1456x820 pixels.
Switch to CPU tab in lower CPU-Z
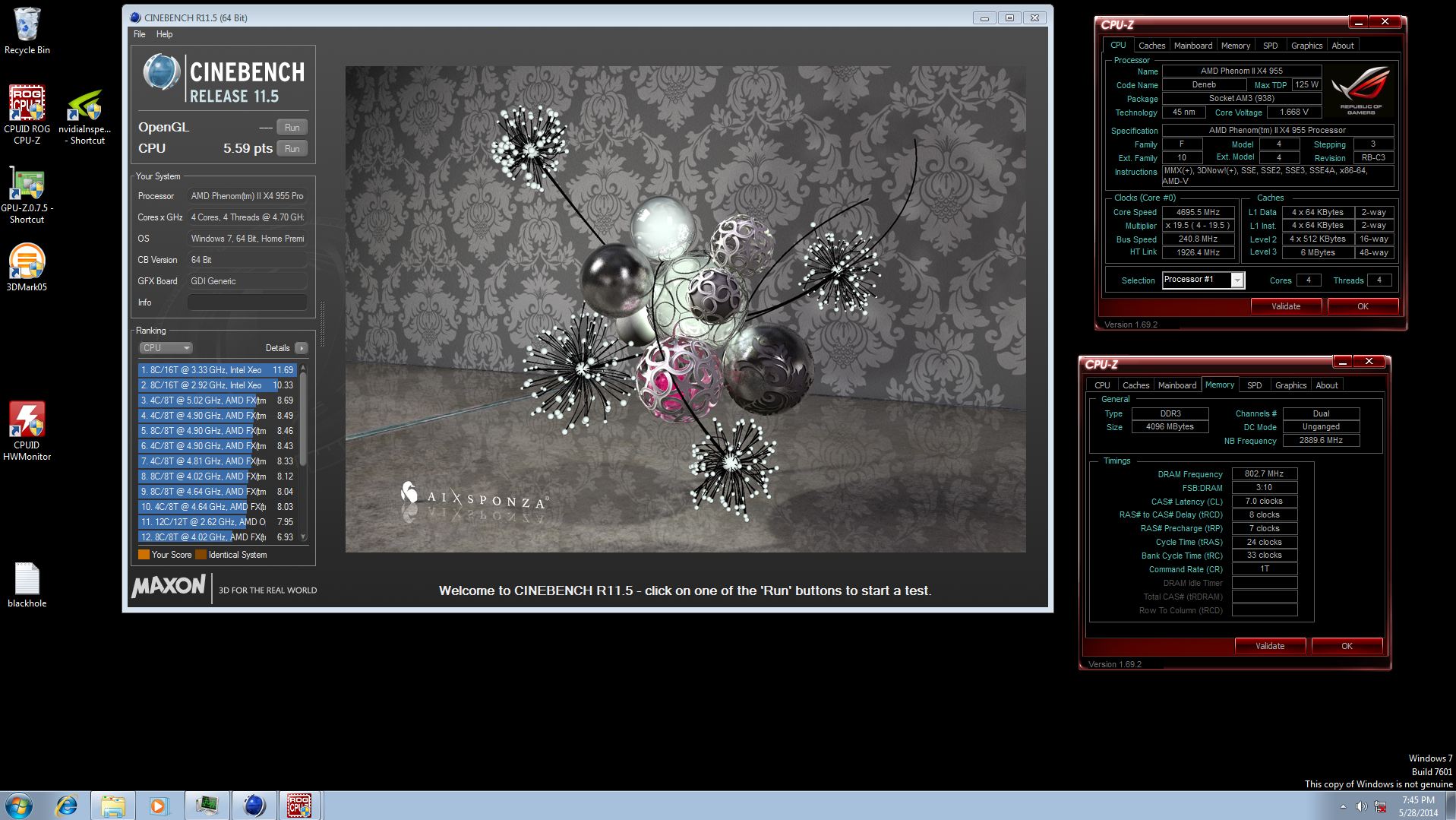tap(1102, 385)
